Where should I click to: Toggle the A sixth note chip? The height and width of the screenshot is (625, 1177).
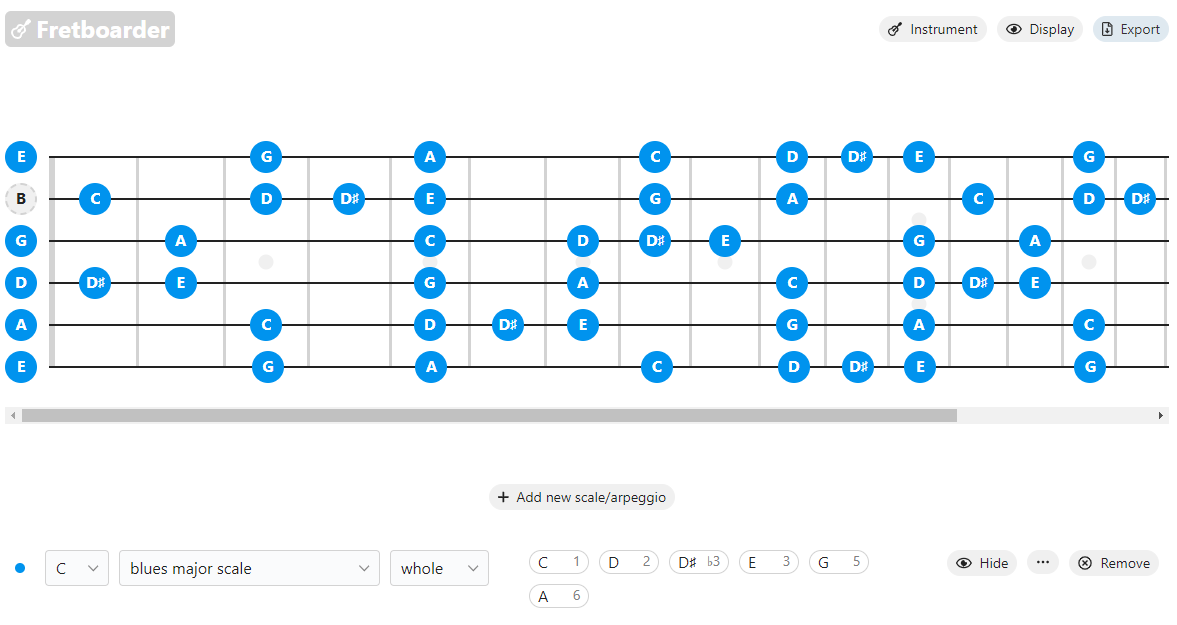(558, 596)
